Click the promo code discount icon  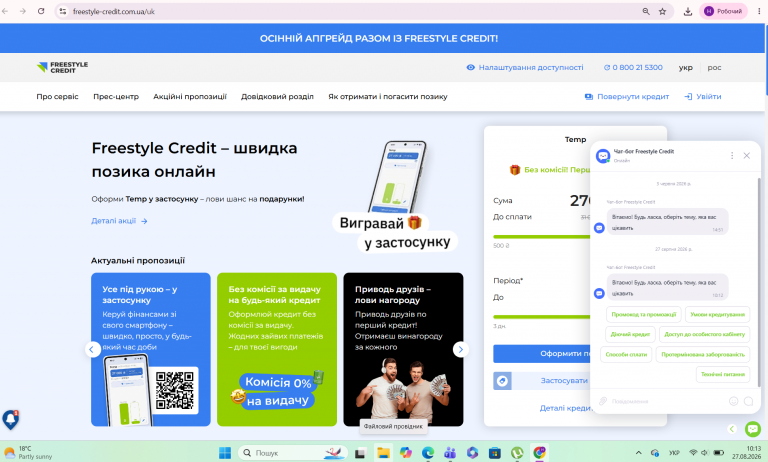(x=503, y=380)
